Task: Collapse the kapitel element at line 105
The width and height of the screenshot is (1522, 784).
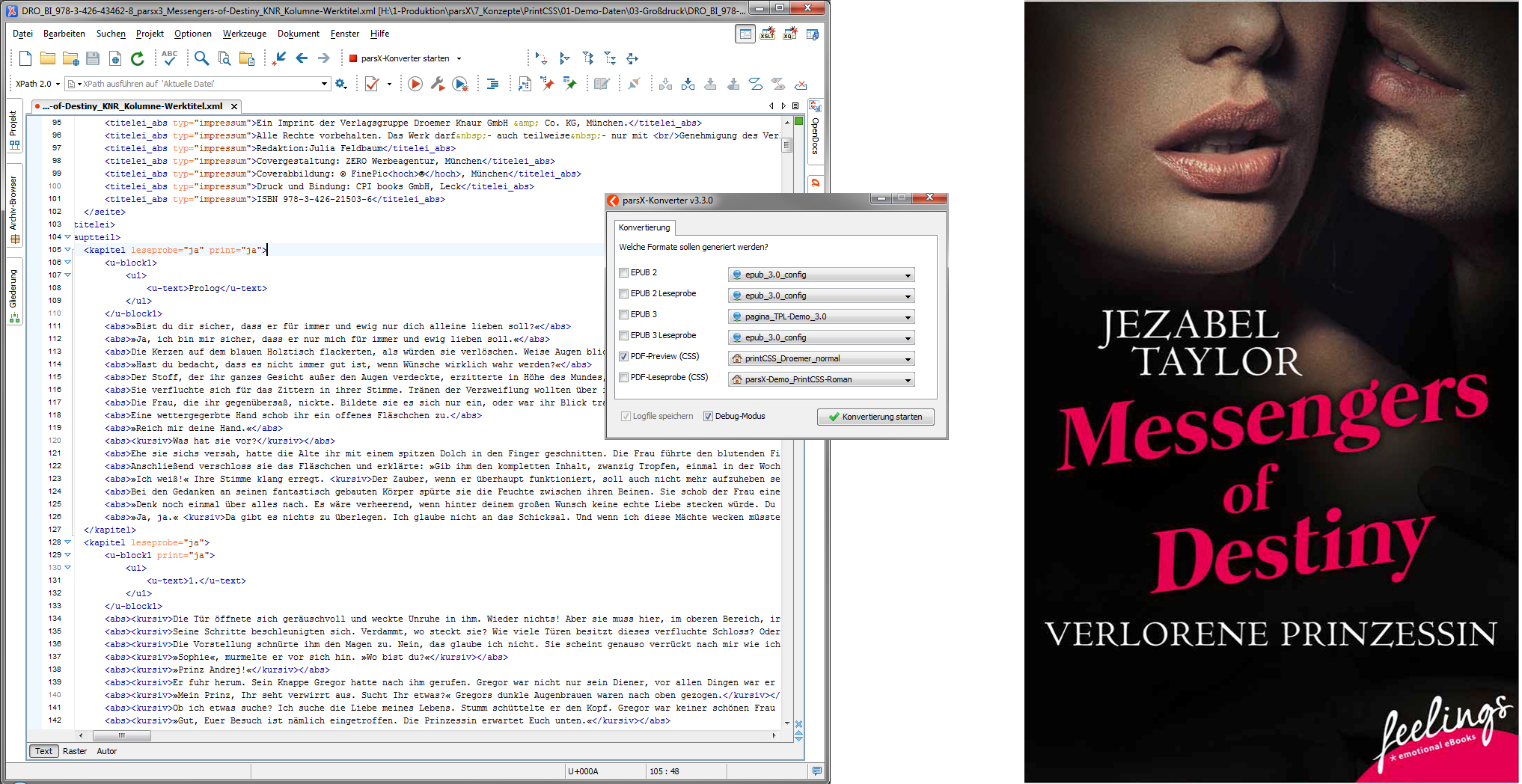Action: pos(68,250)
